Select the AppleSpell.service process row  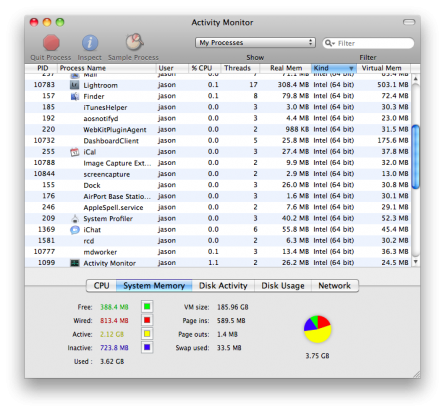(218, 207)
